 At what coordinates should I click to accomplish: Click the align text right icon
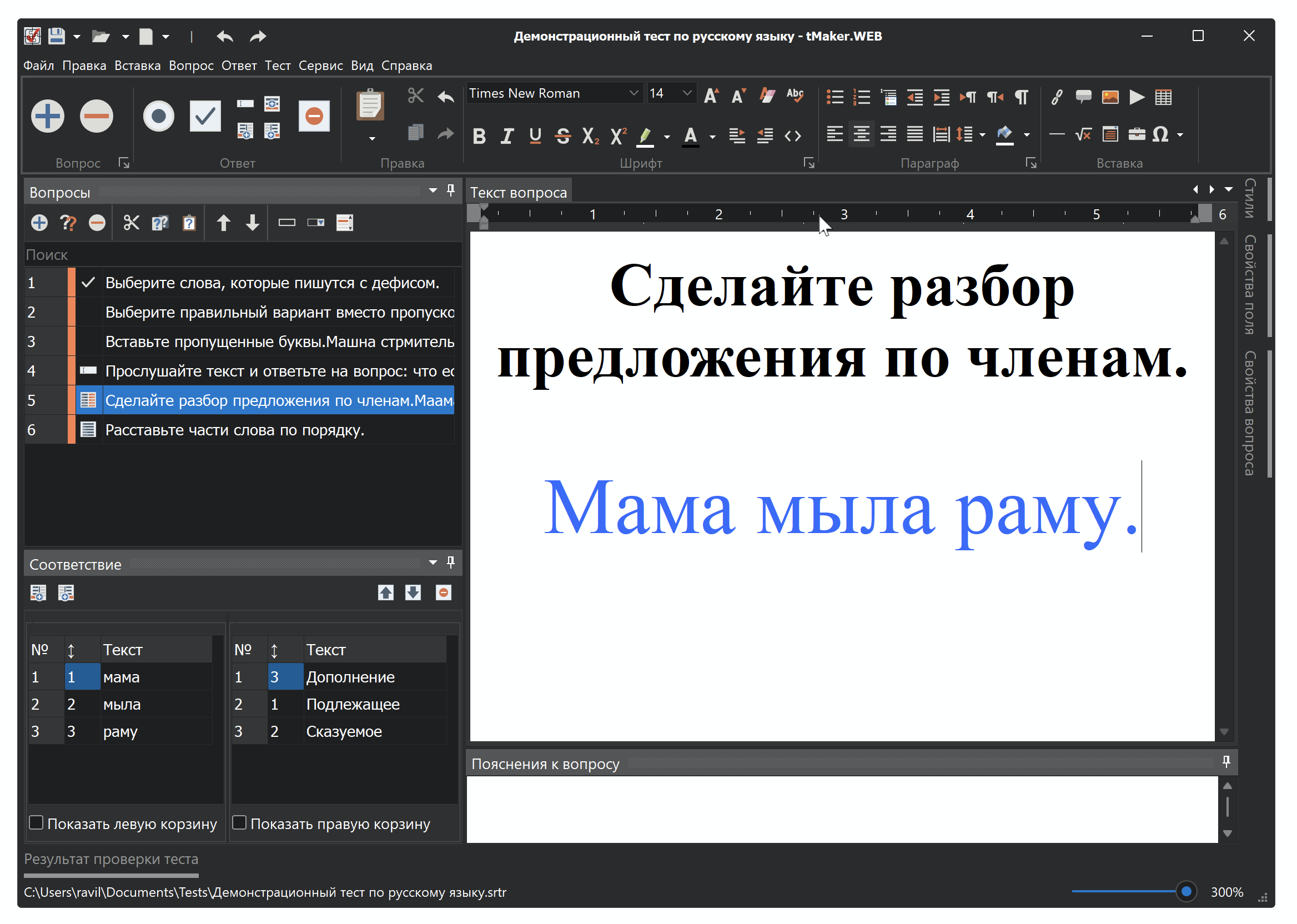coord(888,134)
